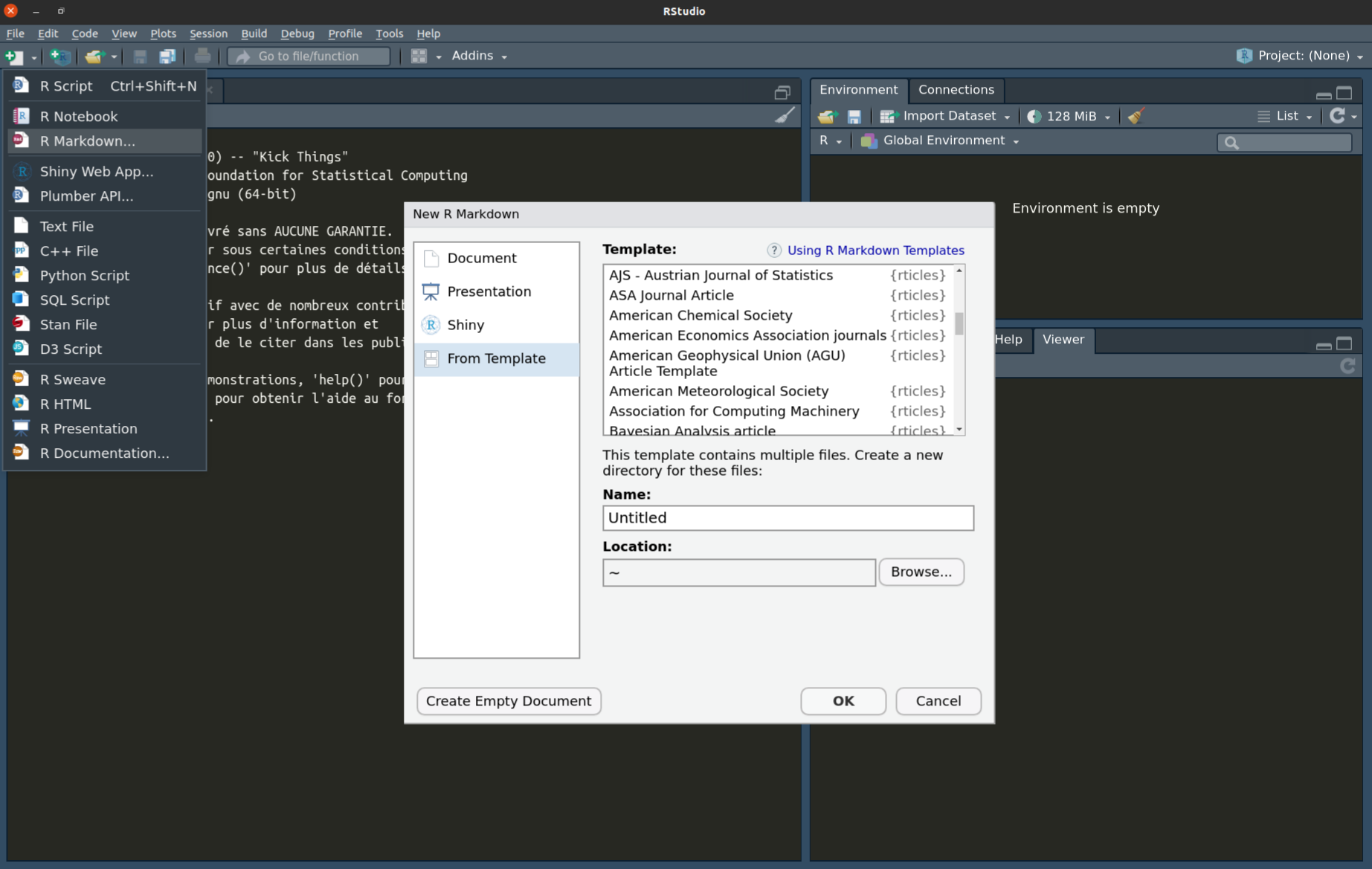The height and width of the screenshot is (869, 1372).
Task: Choose Python Script from New File menu
Action: [x=105, y=275]
